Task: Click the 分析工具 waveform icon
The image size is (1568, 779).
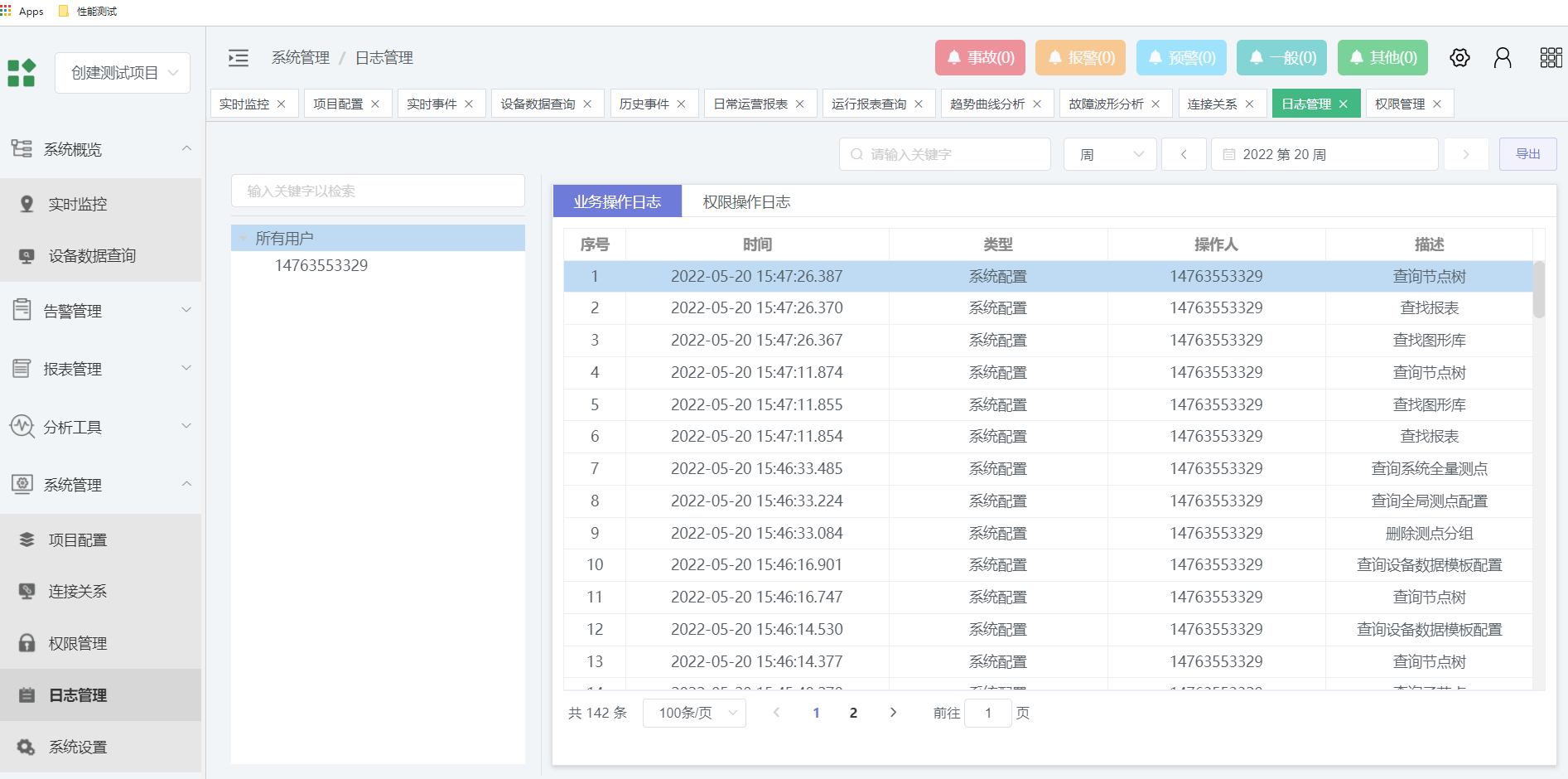Action: click(x=22, y=427)
